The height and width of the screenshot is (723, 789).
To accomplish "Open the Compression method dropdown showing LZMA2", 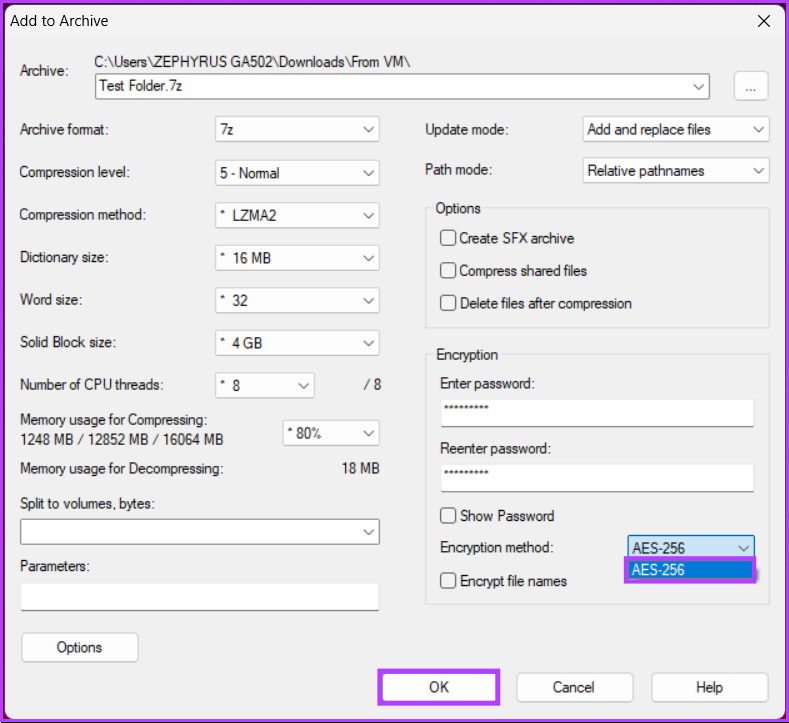I will click(x=297, y=215).
